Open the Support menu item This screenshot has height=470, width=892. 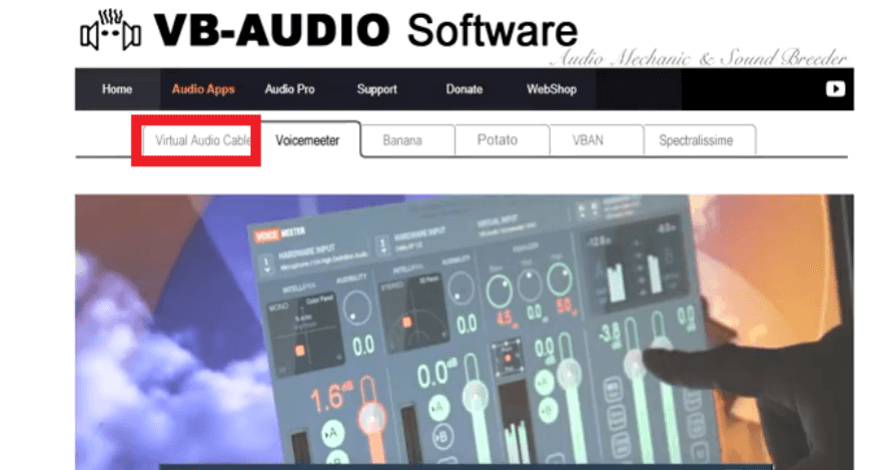(x=377, y=89)
